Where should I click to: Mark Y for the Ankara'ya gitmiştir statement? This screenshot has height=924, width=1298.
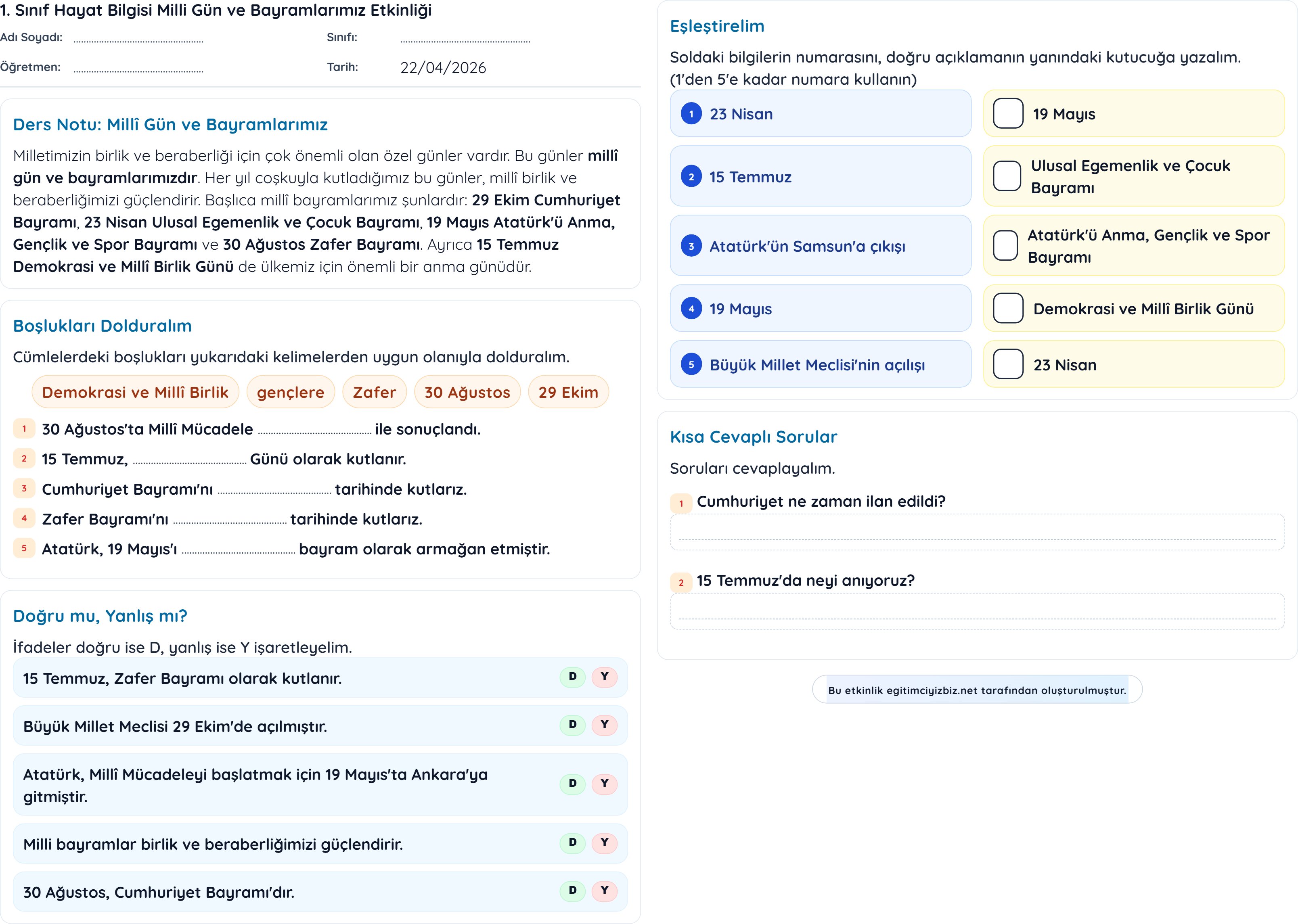click(x=604, y=784)
